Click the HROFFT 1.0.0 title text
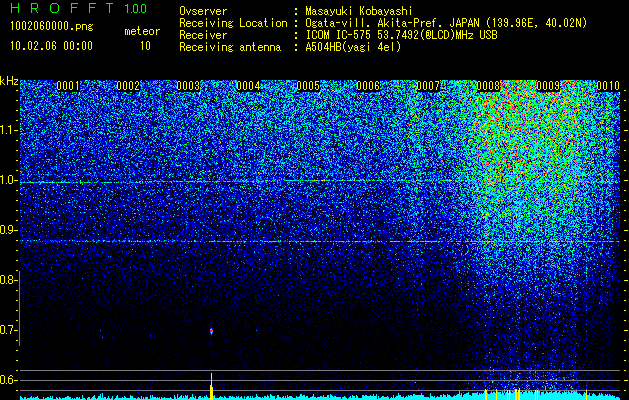This screenshot has height=400, width=629. (78, 8)
